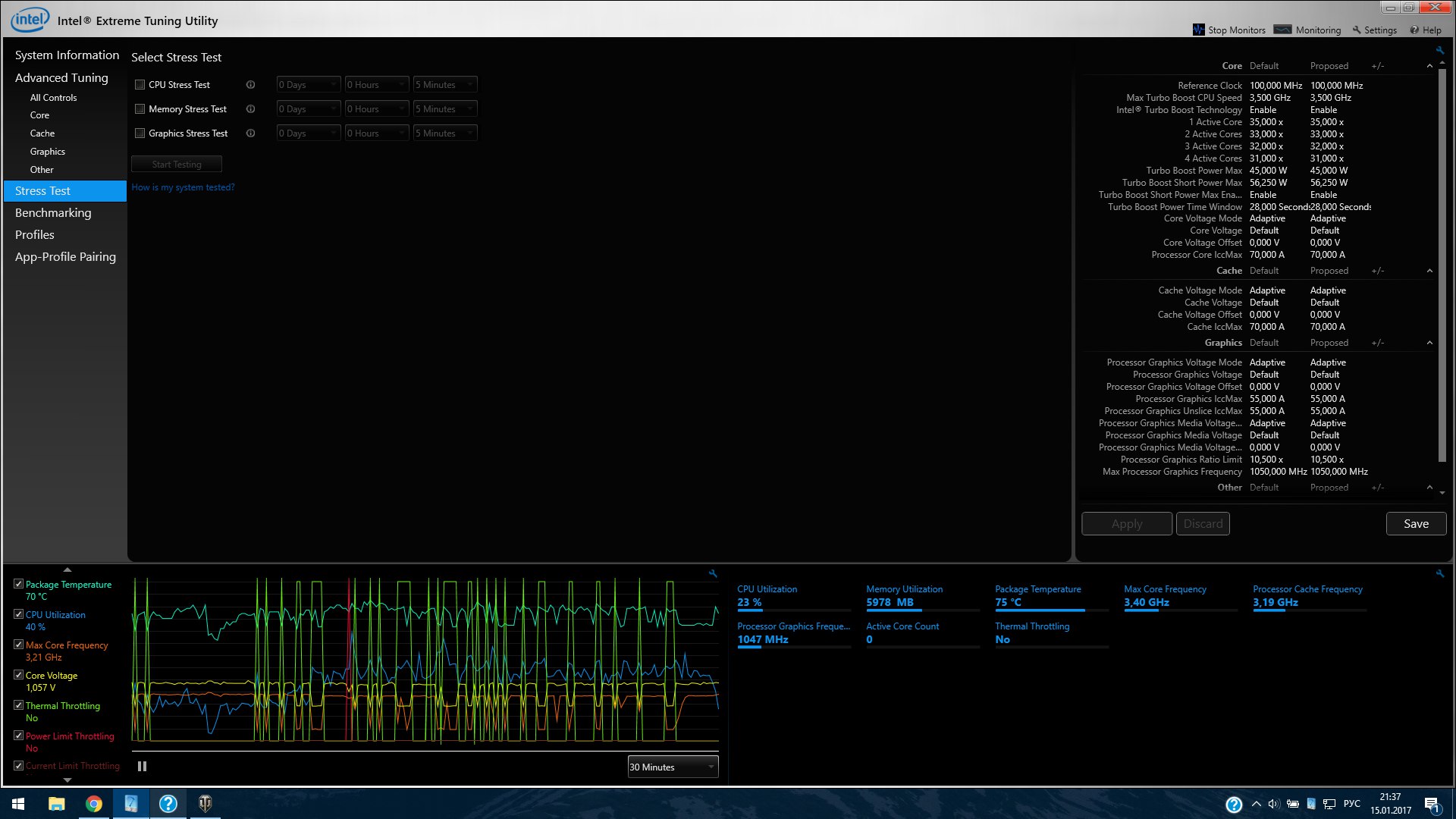Viewport: 1456px width, 819px height.
Task: Open the 30 Minutes graph duration dropdown
Action: tap(673, 767)
